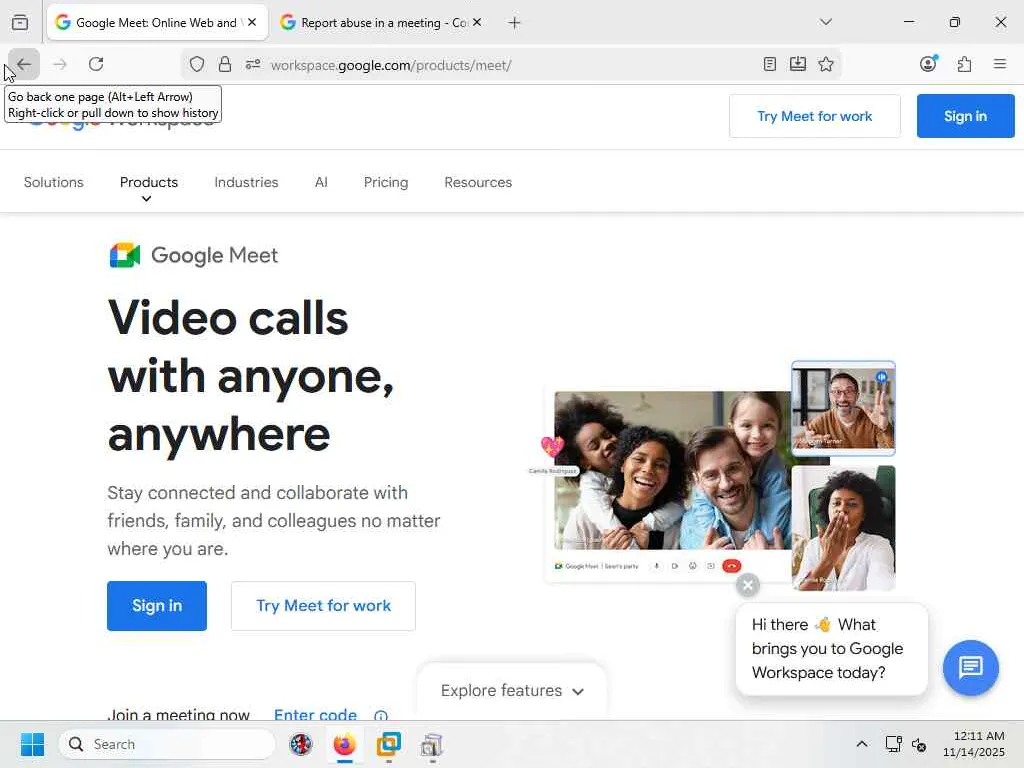The width and height of the screenshot is (1024, 768).
Task: Open the Products menu
Action: click(149, 182)
